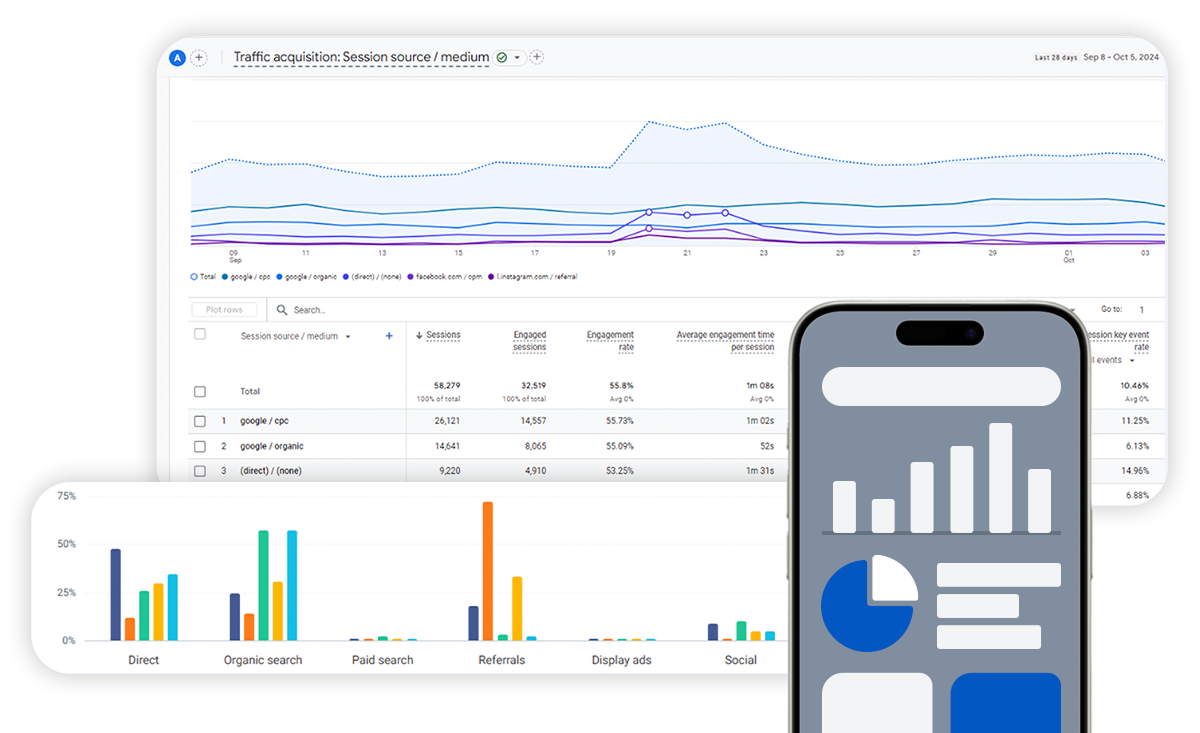Screen dimensions: 1200x733
Task: Click the green checkmark status icon by the title
Action: 502,58
